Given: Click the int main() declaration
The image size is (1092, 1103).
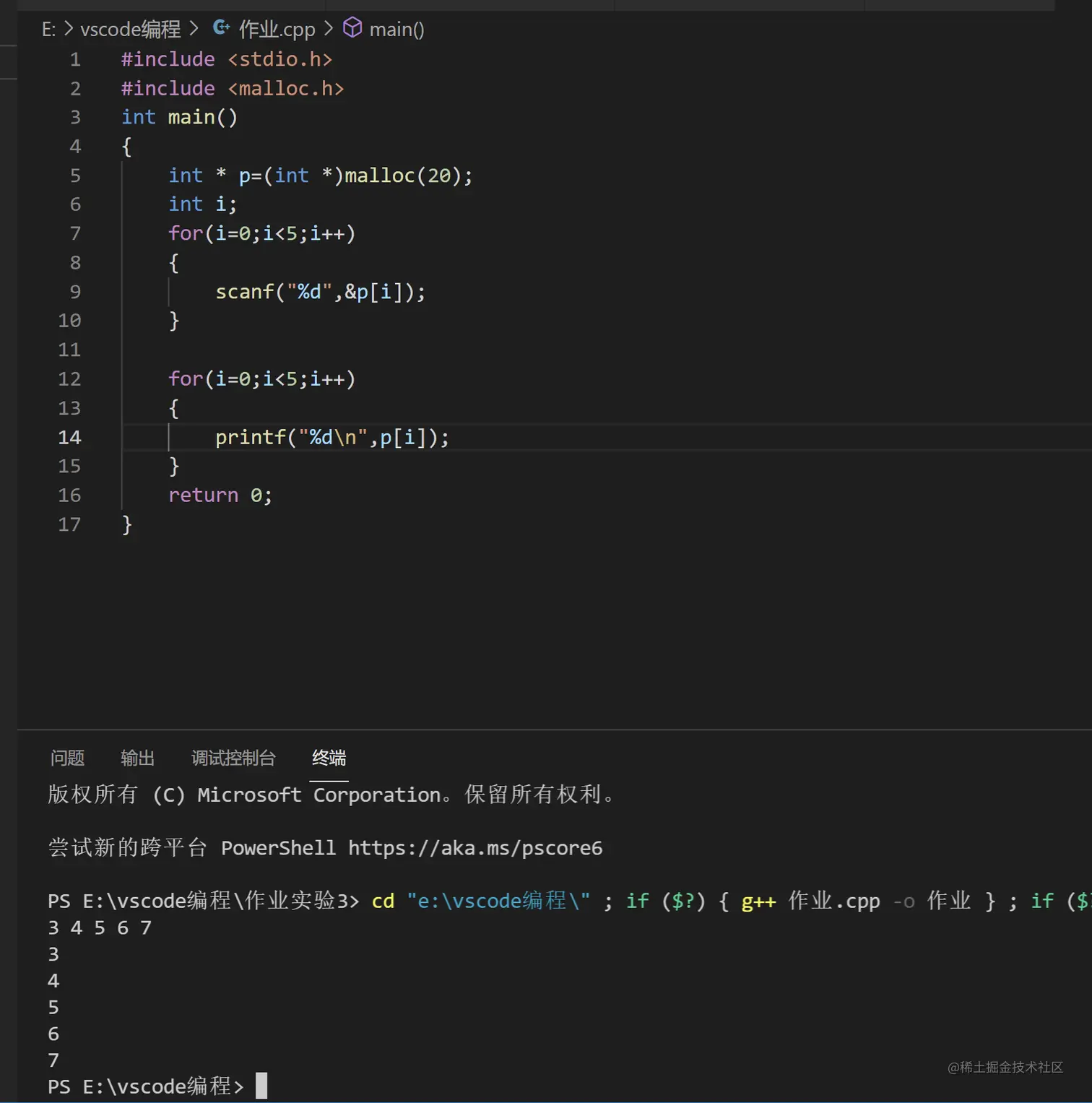Looking at the screenshot, I should [x=179, y=117].
